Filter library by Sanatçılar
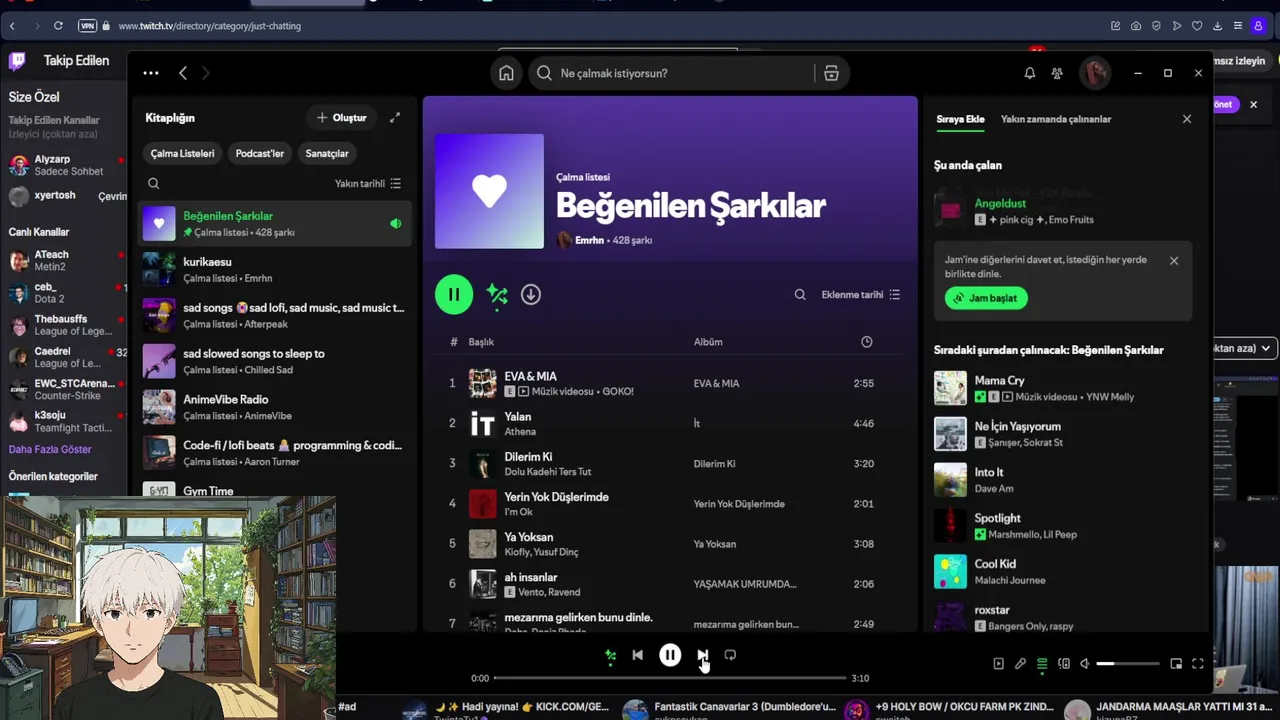 [x=327, y=154]
